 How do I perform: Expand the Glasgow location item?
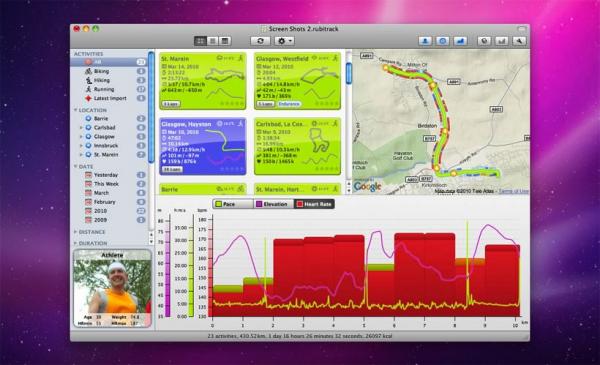81,137
